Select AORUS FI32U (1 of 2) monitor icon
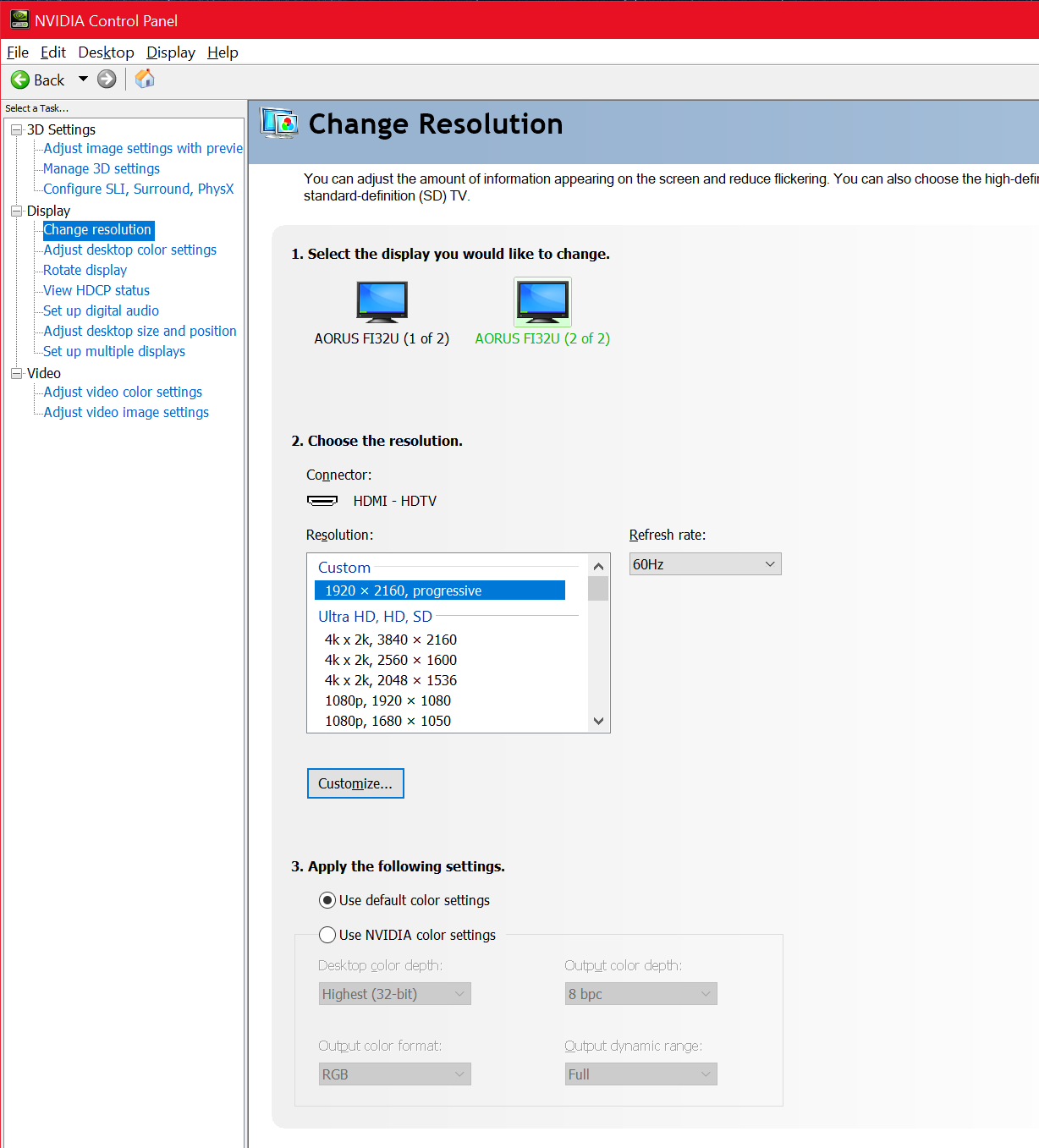Viewport: 1039px width, 1148px height. pyautogui.click(x=382, y=302)
